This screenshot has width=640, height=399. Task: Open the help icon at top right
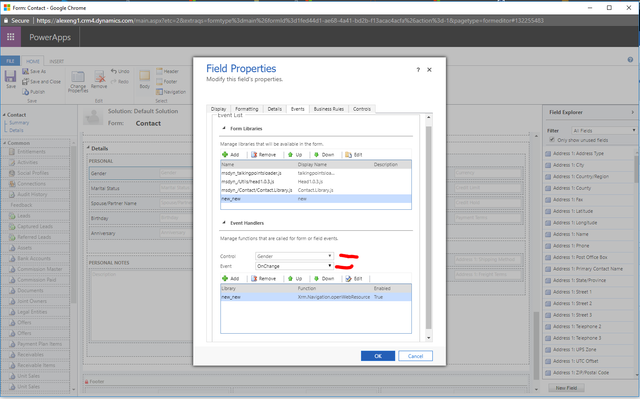630,60
